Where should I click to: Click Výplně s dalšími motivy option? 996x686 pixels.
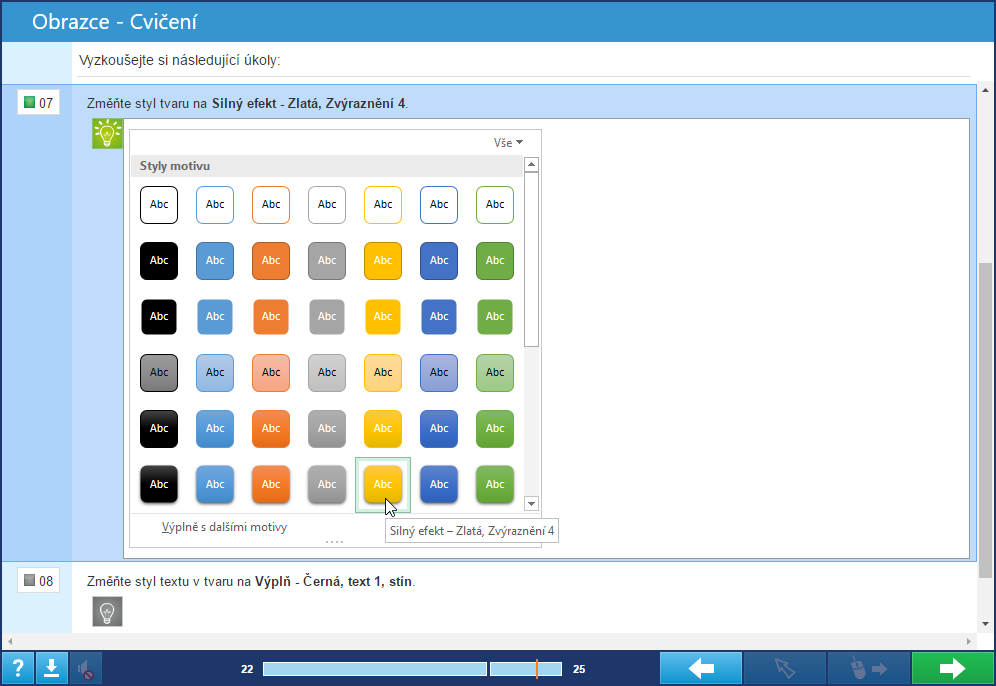click(x=224, y=527)
